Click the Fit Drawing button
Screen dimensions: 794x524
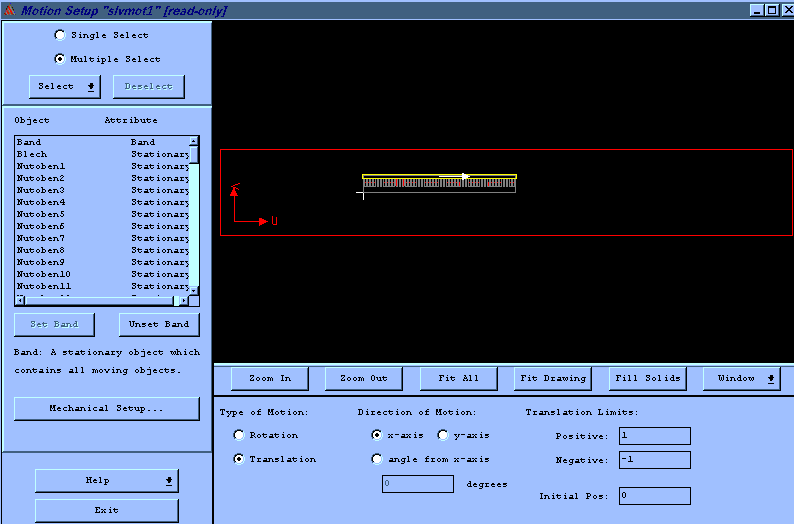coord(553,379)
